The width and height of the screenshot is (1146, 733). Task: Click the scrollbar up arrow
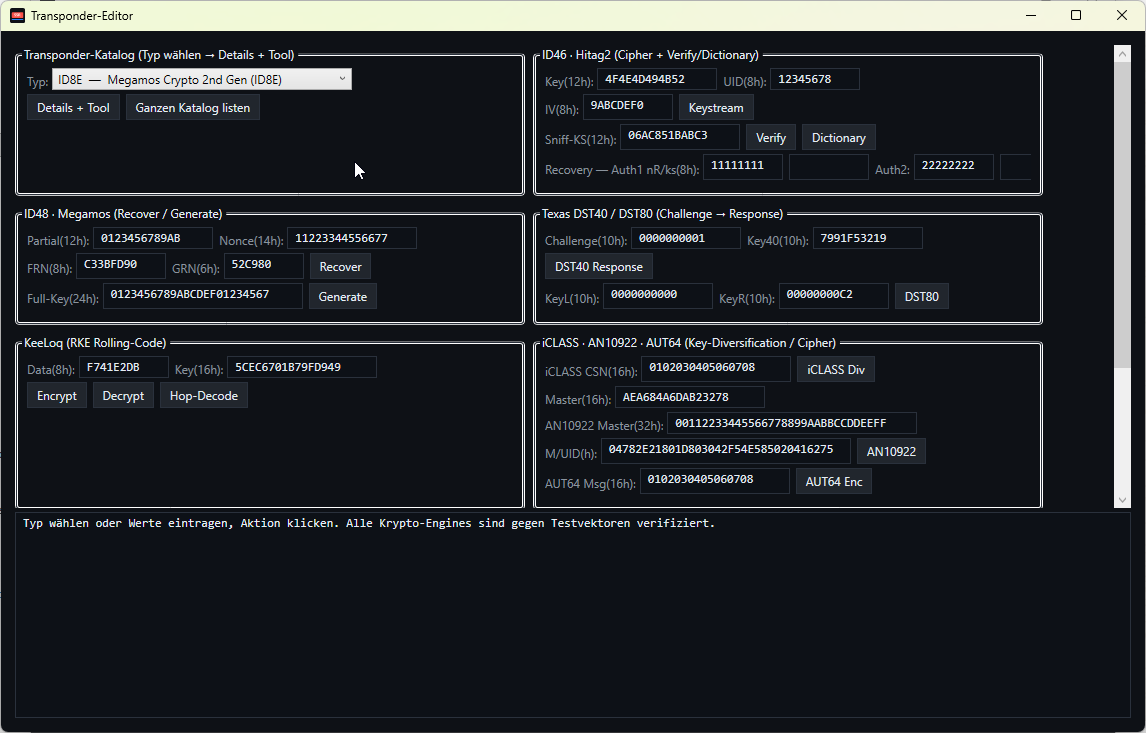pyautogui.click(x=1122, y=53)
